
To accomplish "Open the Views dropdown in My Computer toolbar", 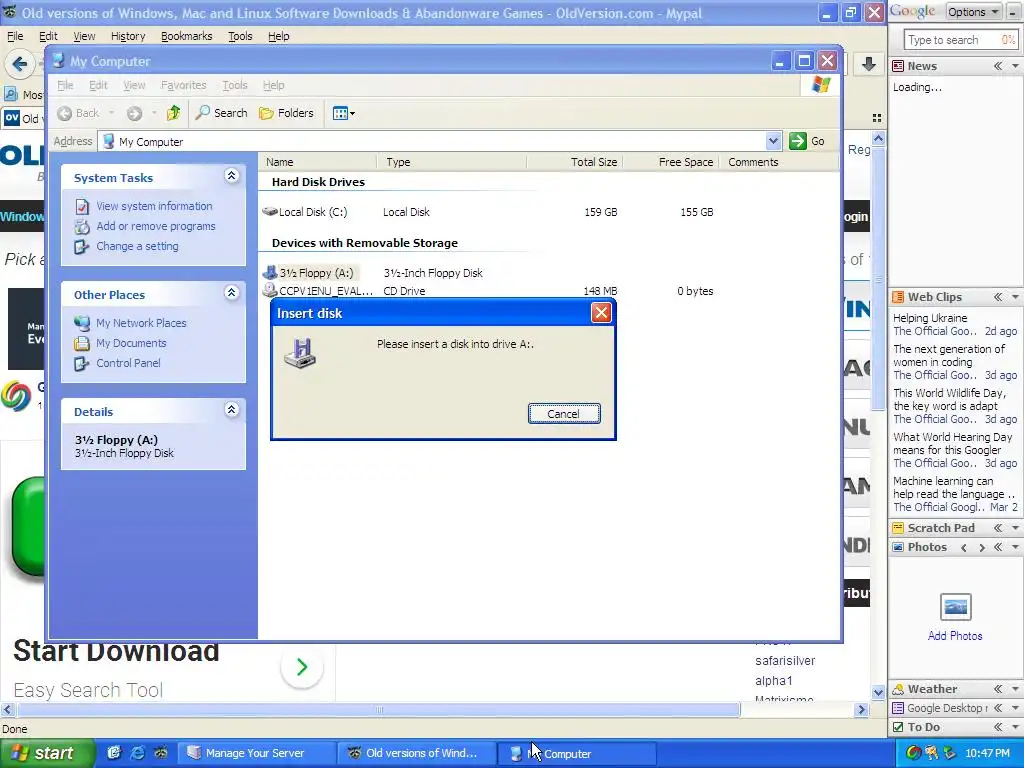I will pyautogui.click(x=344, y=113).
